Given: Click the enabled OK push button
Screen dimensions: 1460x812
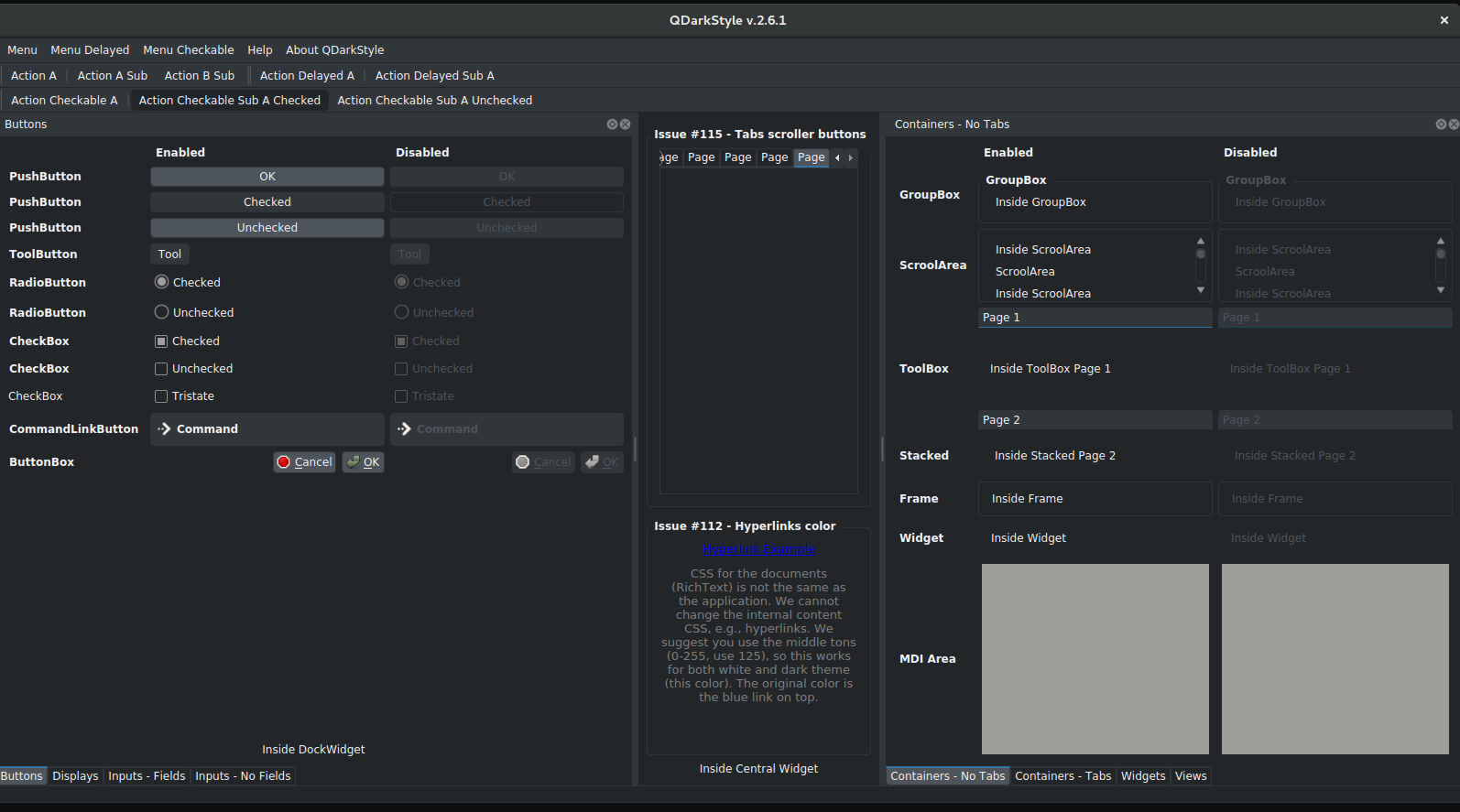Looking at the screenshot, I should pyautogui.click(x=267, y=177).
